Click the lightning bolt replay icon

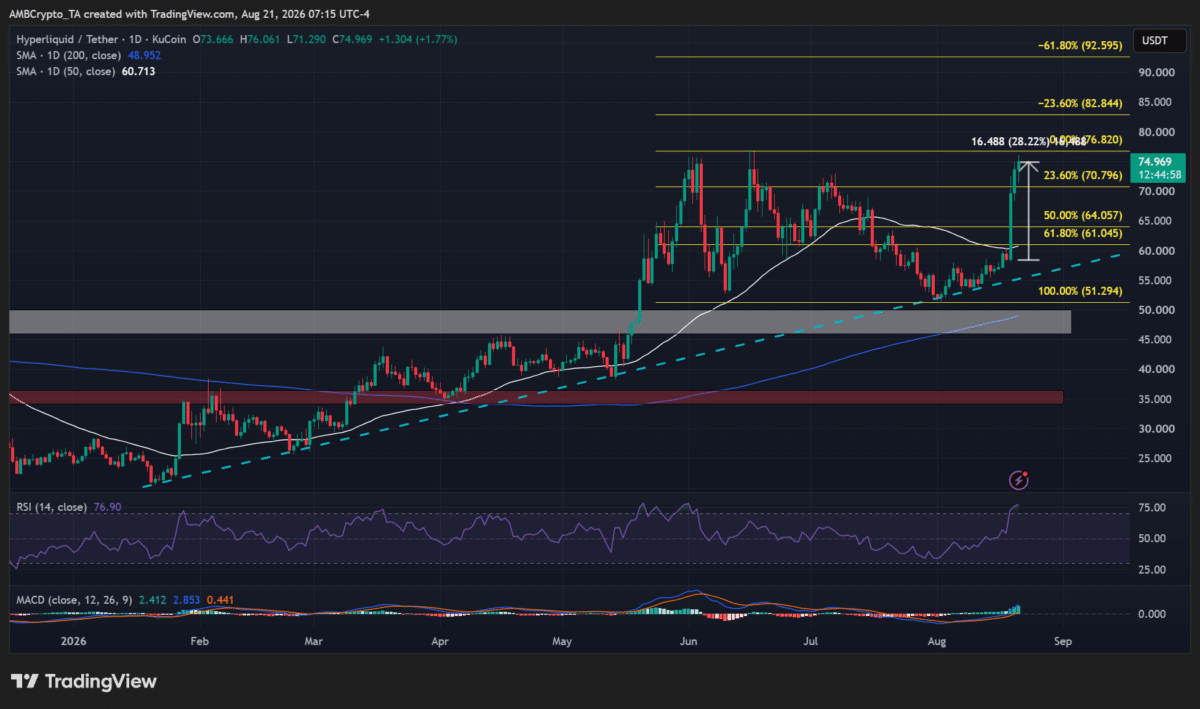(x=1021, y=481)
